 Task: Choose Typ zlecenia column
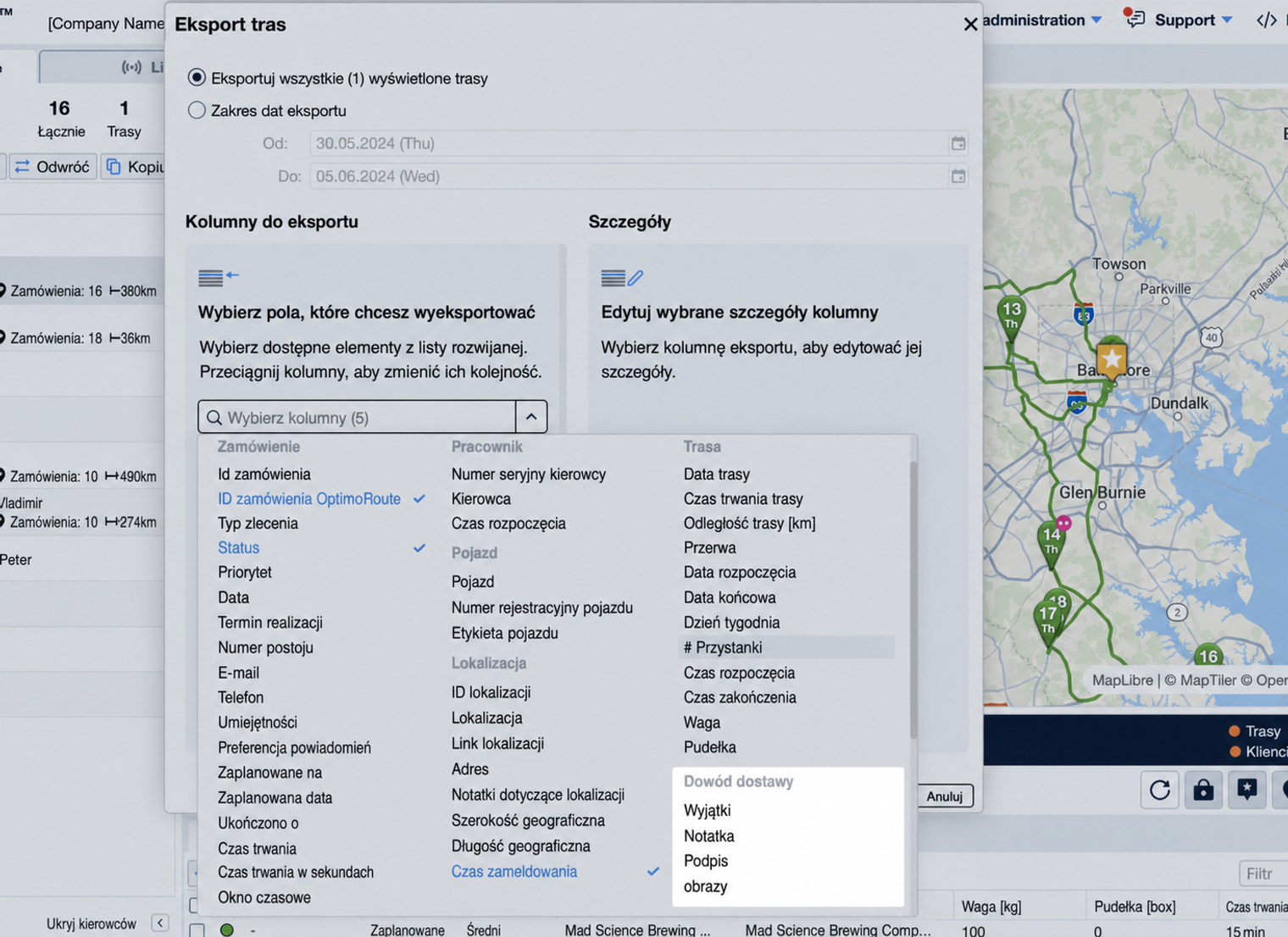point(258,524)
